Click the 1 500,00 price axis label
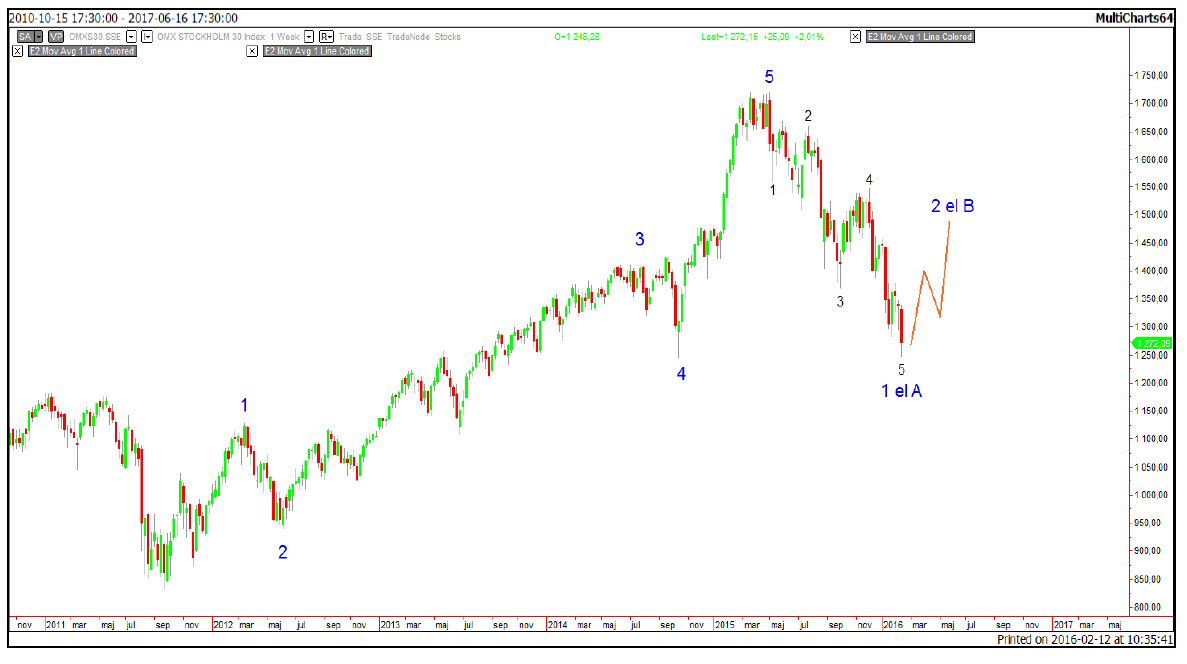1187x664 pixels. point(1151,214)
